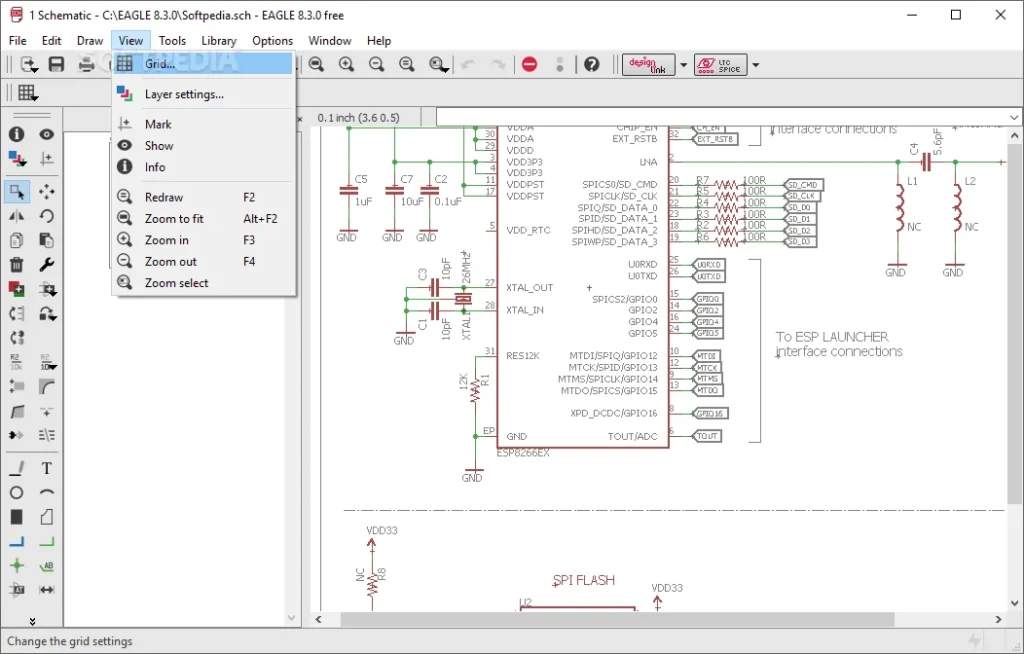Select the Mirror tool
Screen dimensions: 1024x654
coord(17,217)
